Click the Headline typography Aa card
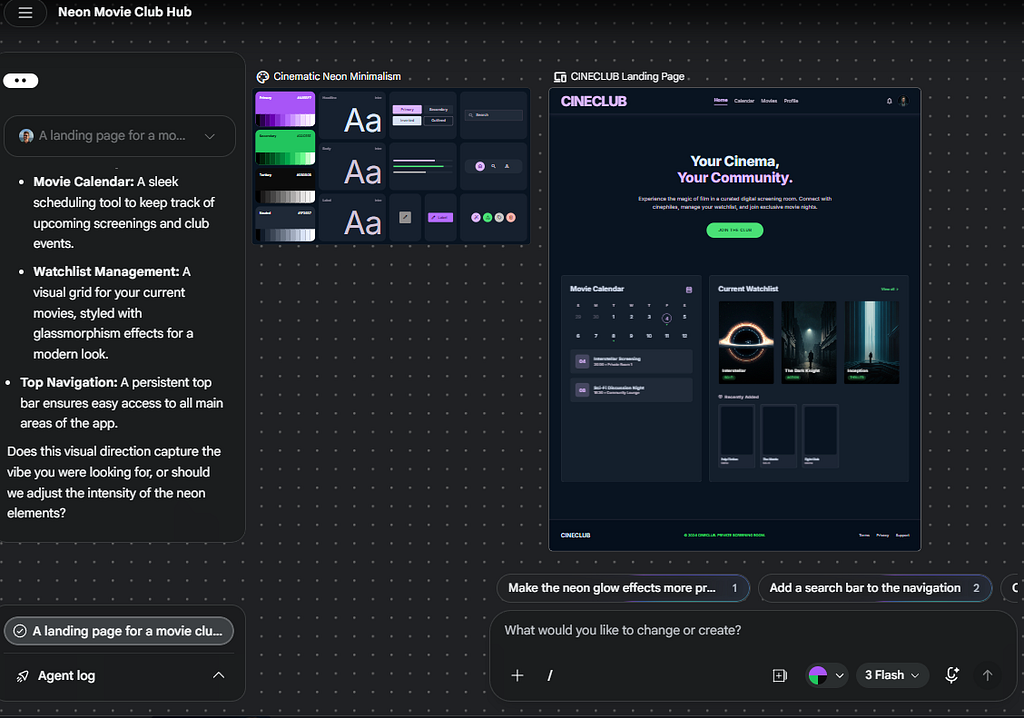The width and height of the screenshot is (1024, 718). point(353,115)
